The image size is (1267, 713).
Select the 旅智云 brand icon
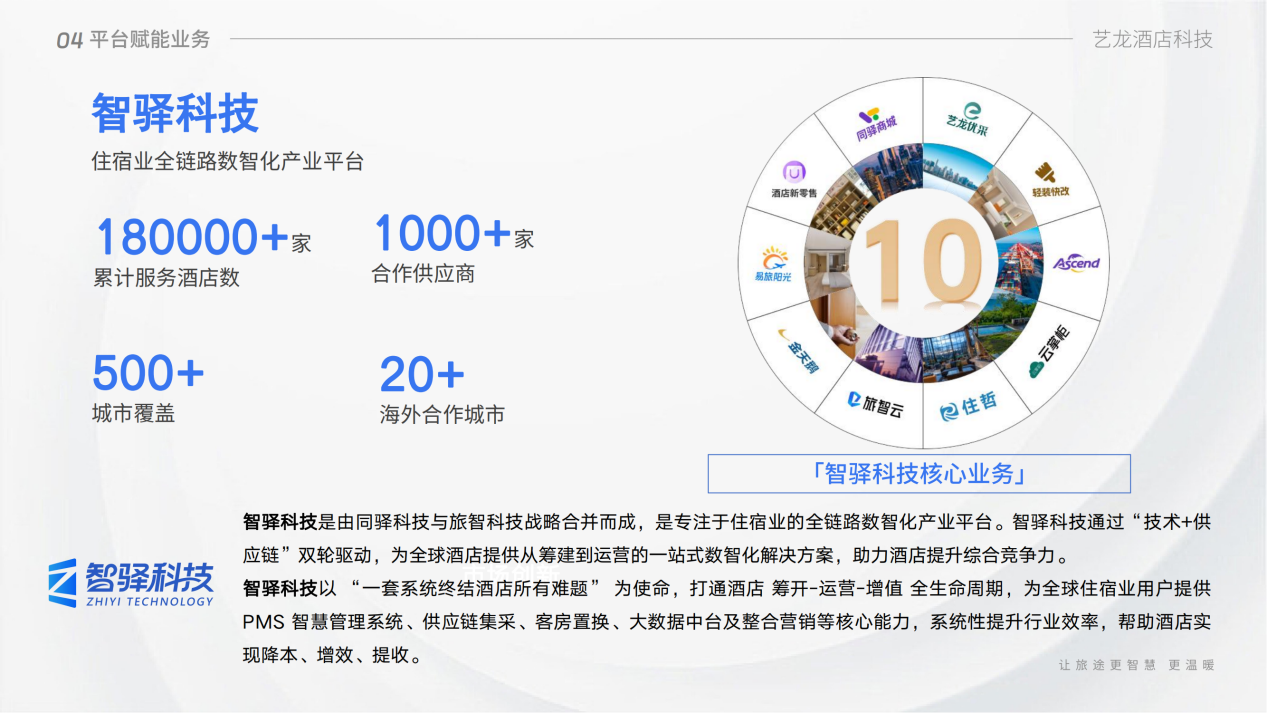874,403
